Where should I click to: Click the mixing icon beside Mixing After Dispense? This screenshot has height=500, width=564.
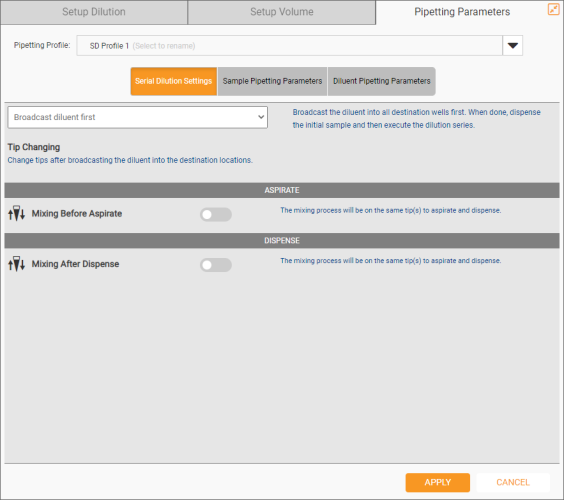[x=17, y=264]
